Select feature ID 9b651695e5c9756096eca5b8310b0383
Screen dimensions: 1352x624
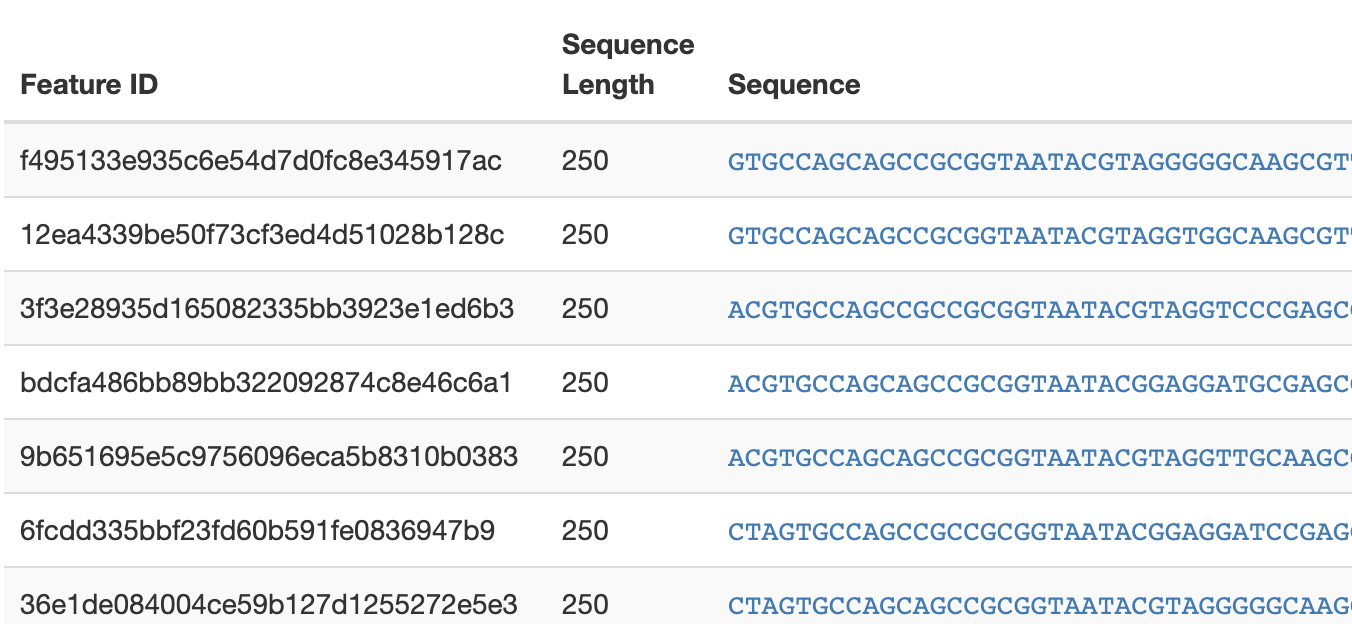point(269,457)
